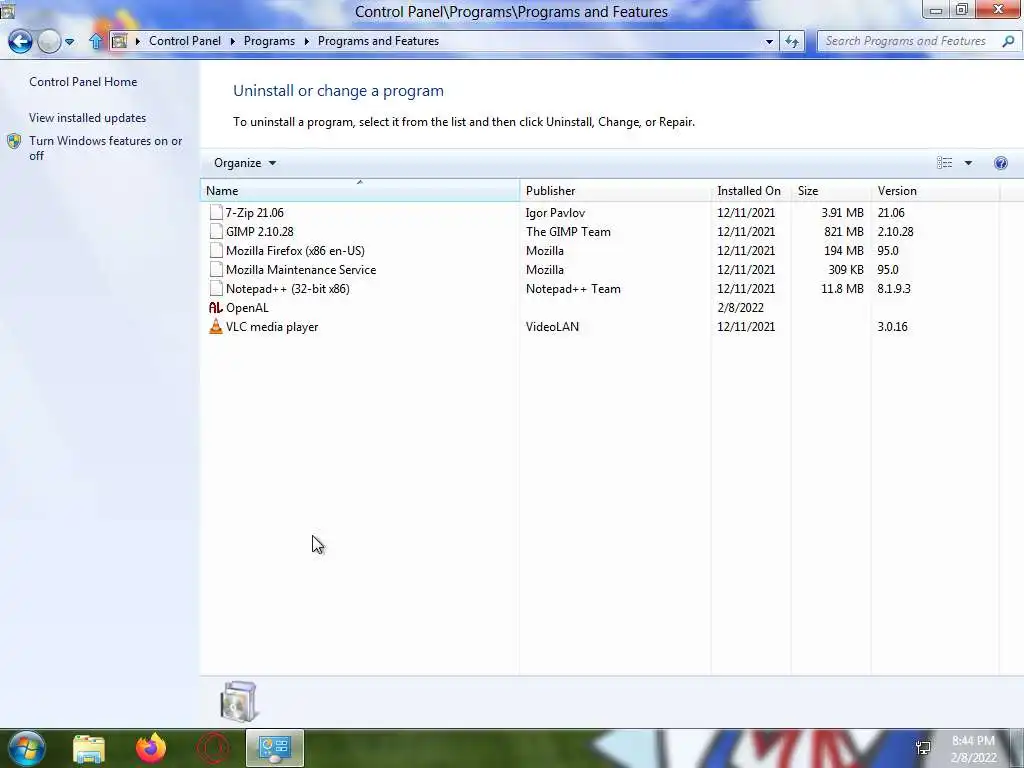Click the blue Help question mark icon
The image size is (1024, 768).
[x=1000, y=163]
